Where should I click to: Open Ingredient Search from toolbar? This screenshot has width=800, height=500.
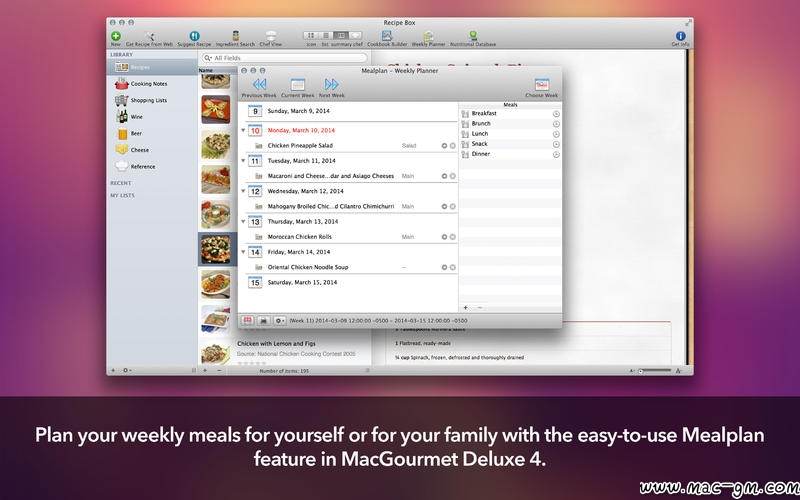[x=235, y=36]
